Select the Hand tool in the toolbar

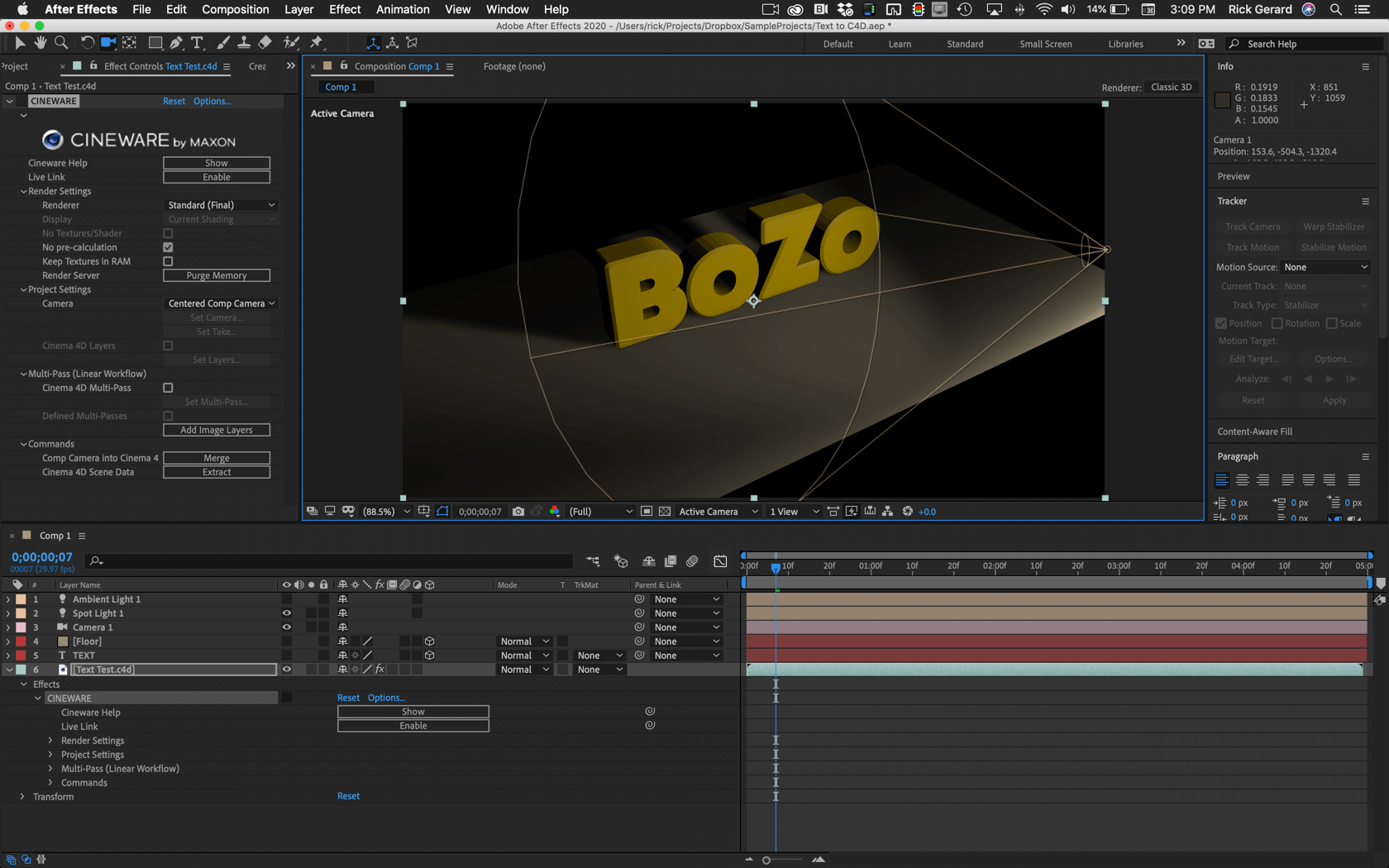tap(40, 42)
